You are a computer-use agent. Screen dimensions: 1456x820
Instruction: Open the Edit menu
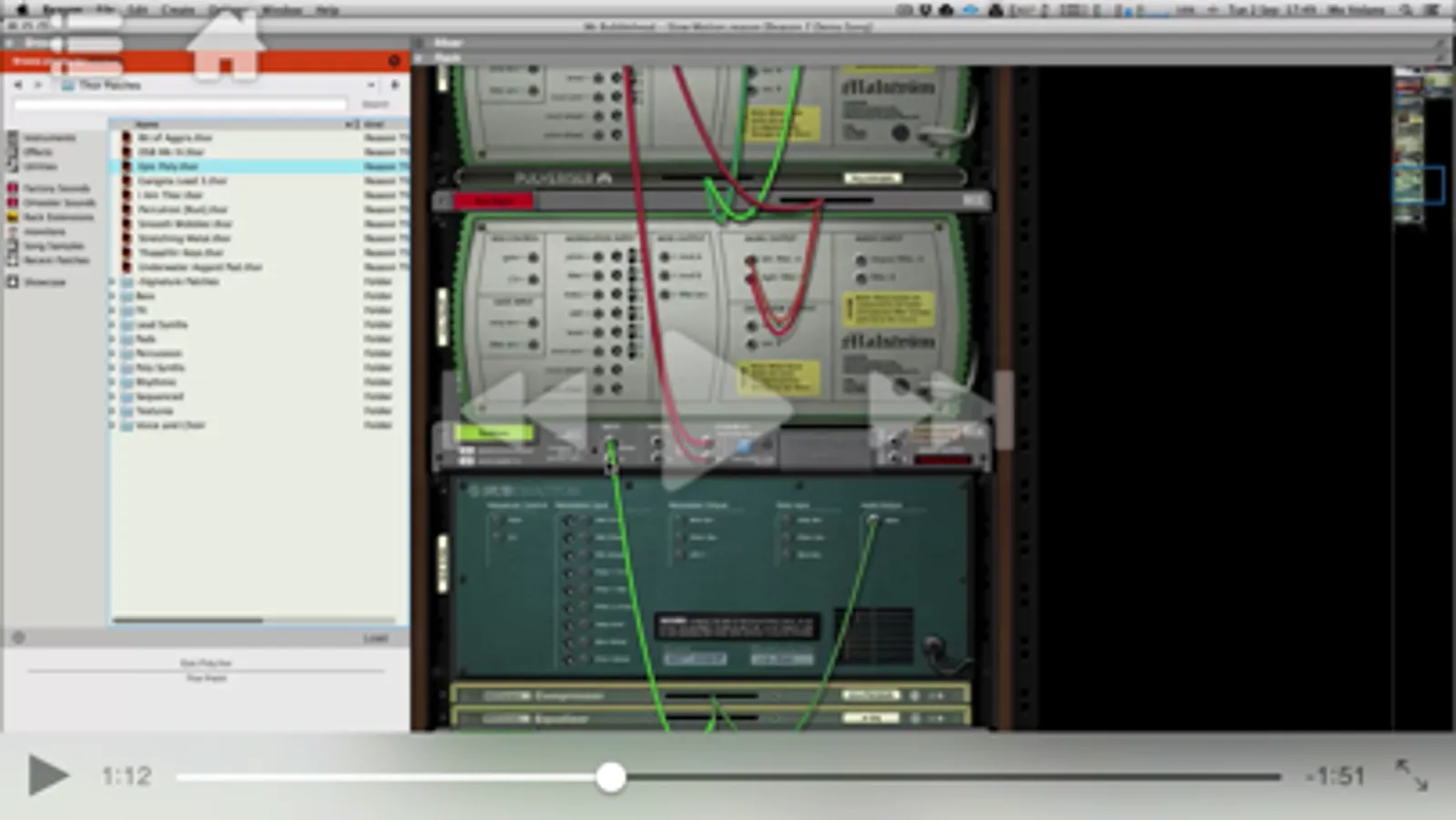(137, 10)
